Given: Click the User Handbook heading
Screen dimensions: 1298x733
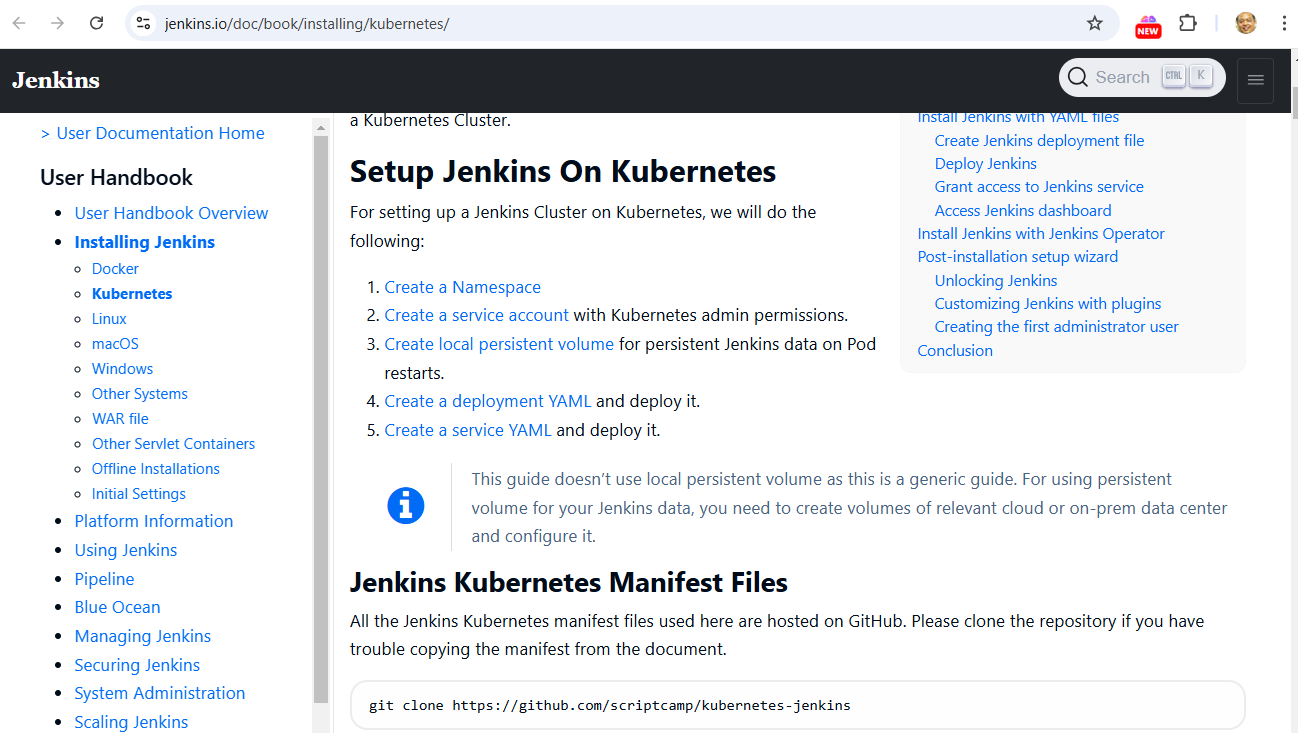Looking at the screenshot, I should click(116, 178).
